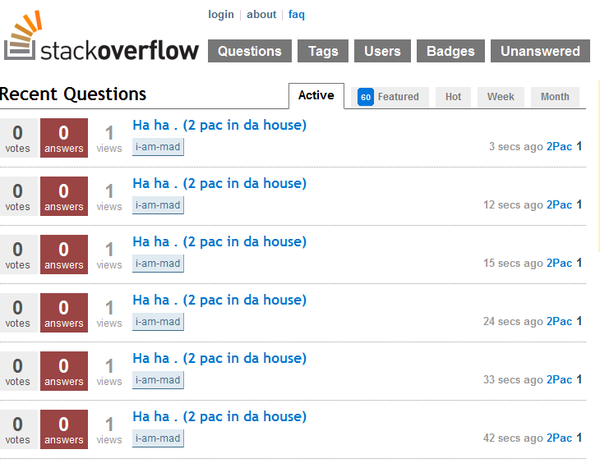Go to the Questions nav button
Image resolution: width=600 pixels, height=468 pixels.
(249, 51)
